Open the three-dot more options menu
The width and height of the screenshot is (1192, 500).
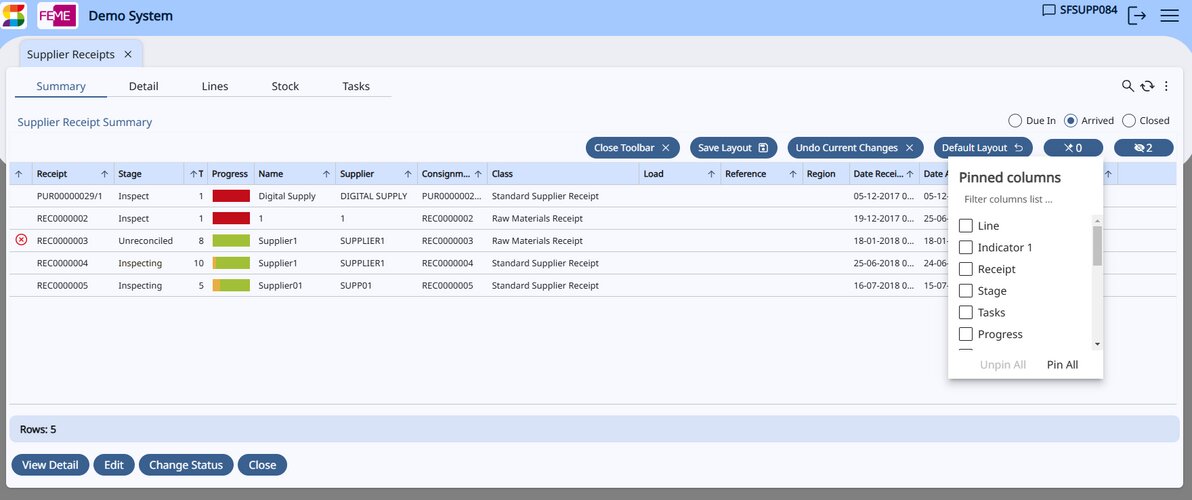point(1166,87)
